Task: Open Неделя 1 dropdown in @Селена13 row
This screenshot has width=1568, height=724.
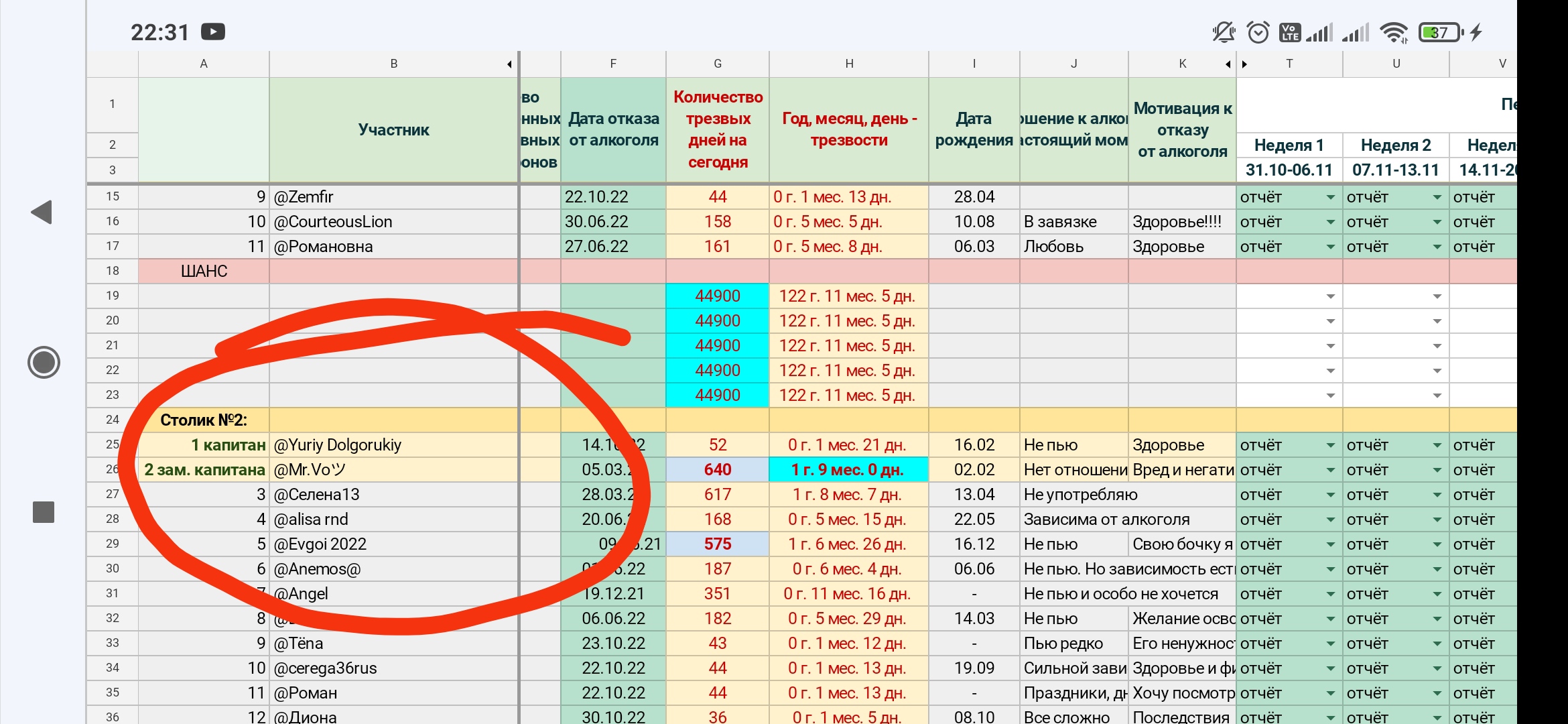Action: [1330, 495]
